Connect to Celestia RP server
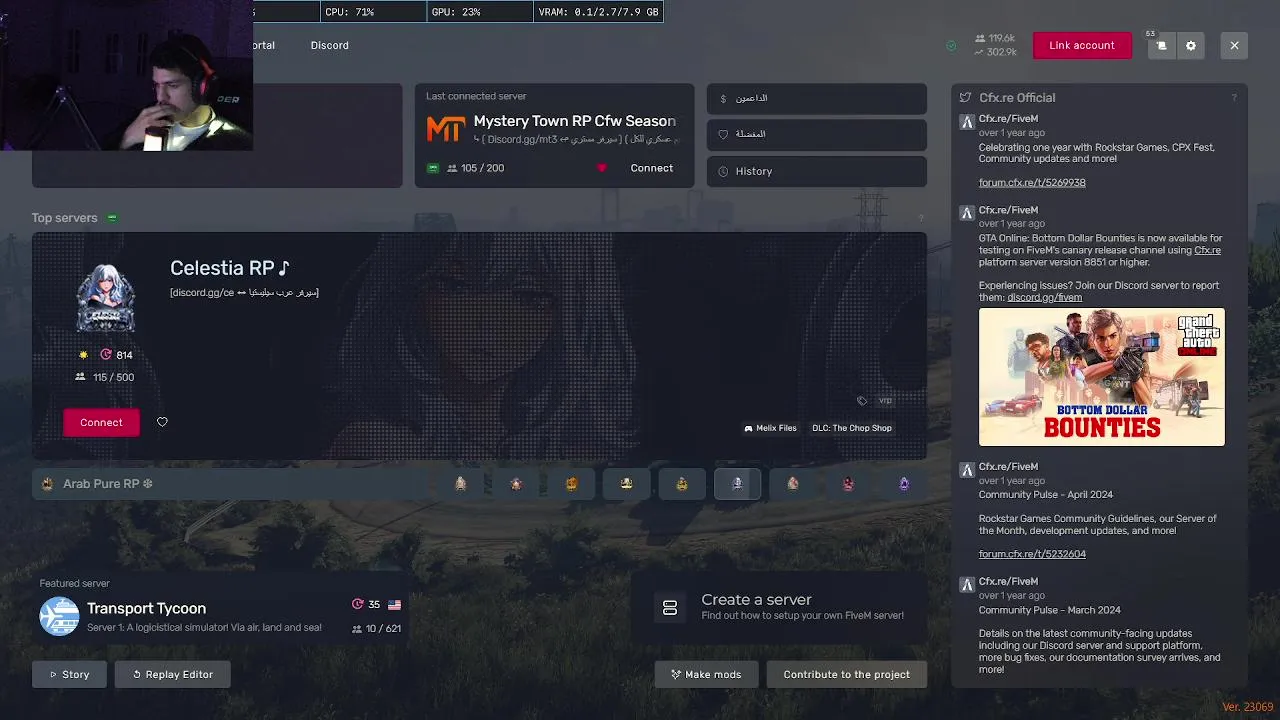This screenshot has height=720, width=1280. point(101,422)
